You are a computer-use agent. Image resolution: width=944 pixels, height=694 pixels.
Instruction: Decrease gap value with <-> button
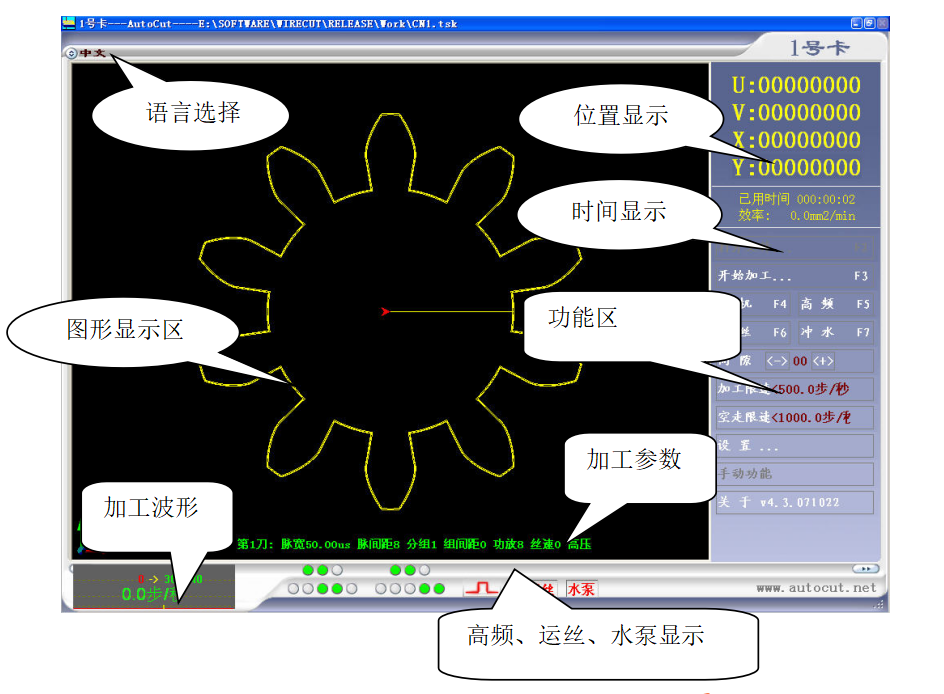click(x=776, y=361)
